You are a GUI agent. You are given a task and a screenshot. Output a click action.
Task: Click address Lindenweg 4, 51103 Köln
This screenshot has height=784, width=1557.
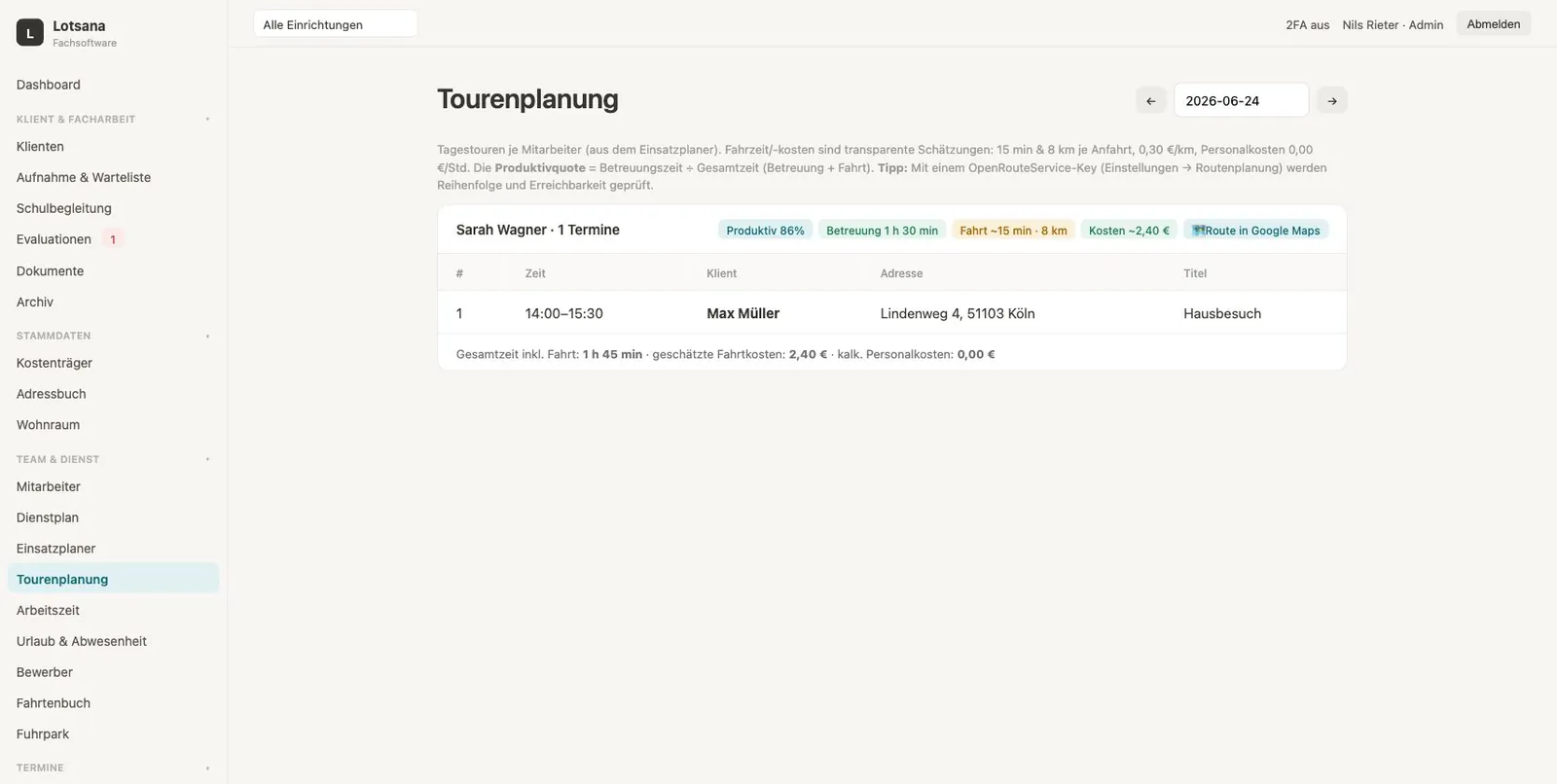click(958, 313)
